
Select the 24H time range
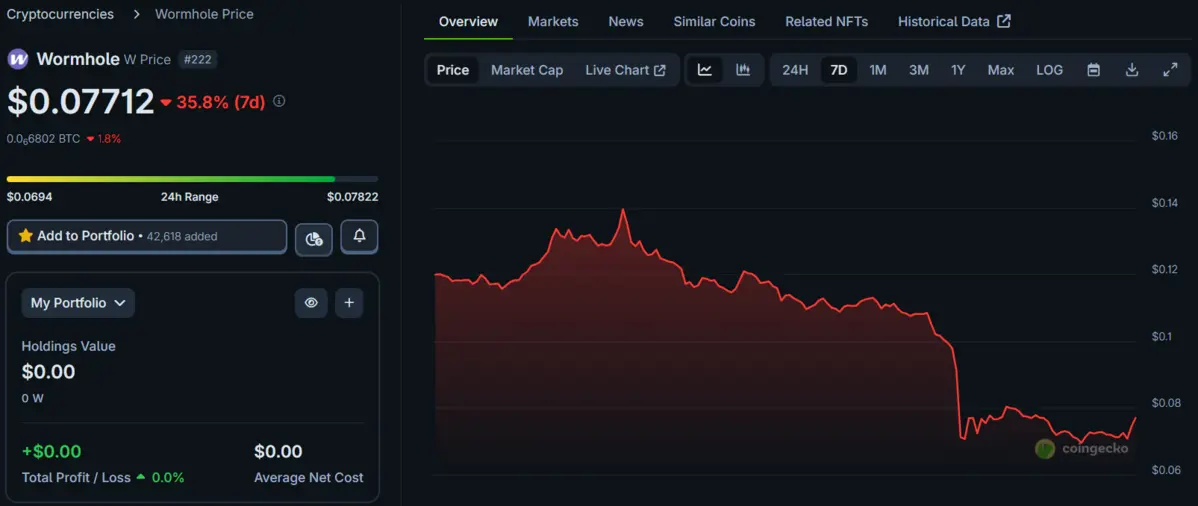click(795, 70)
